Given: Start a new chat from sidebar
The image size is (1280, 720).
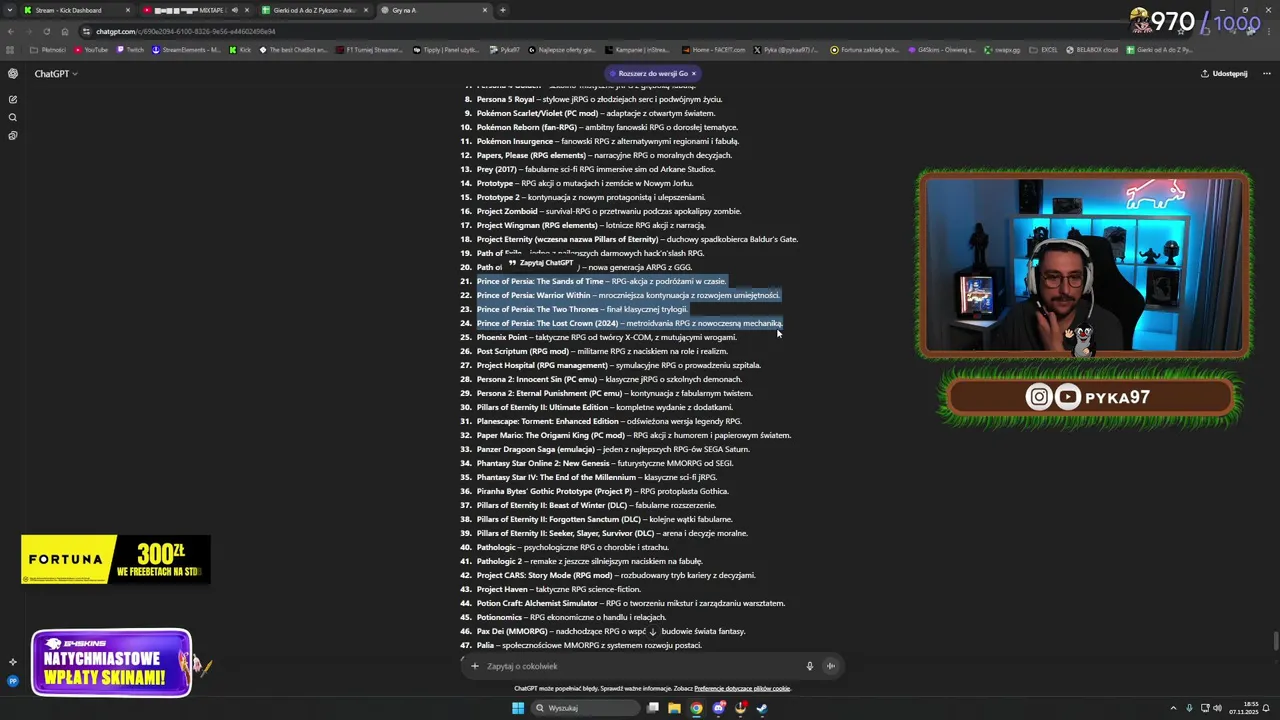Looking at the screenshot, I should [x=13, y=99].
